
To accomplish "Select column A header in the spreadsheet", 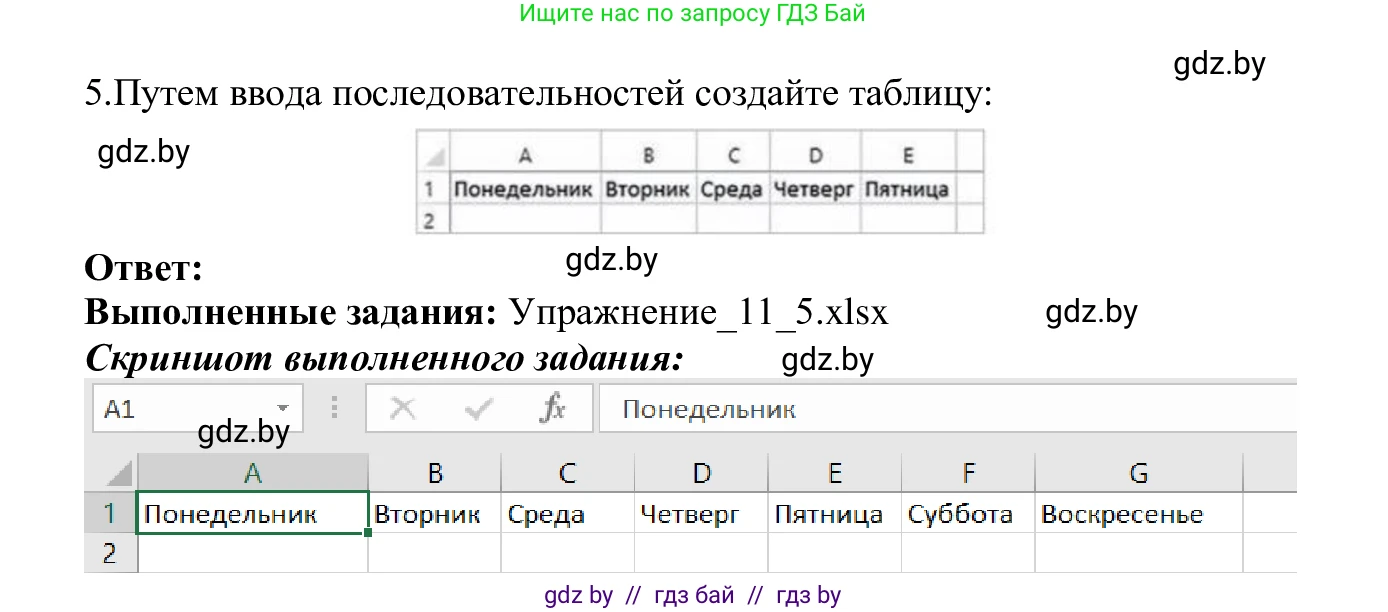I will [252, 471].
